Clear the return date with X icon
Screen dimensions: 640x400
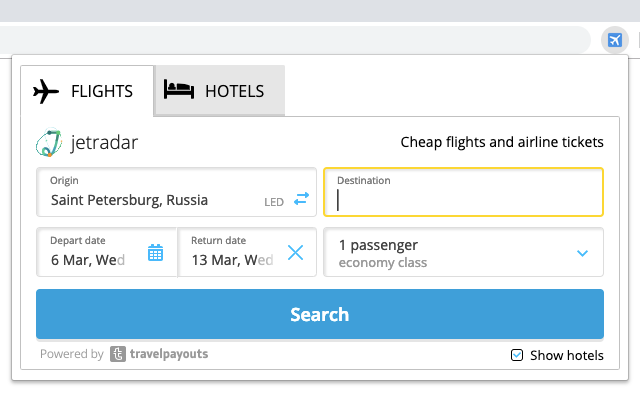click(295, 252)
